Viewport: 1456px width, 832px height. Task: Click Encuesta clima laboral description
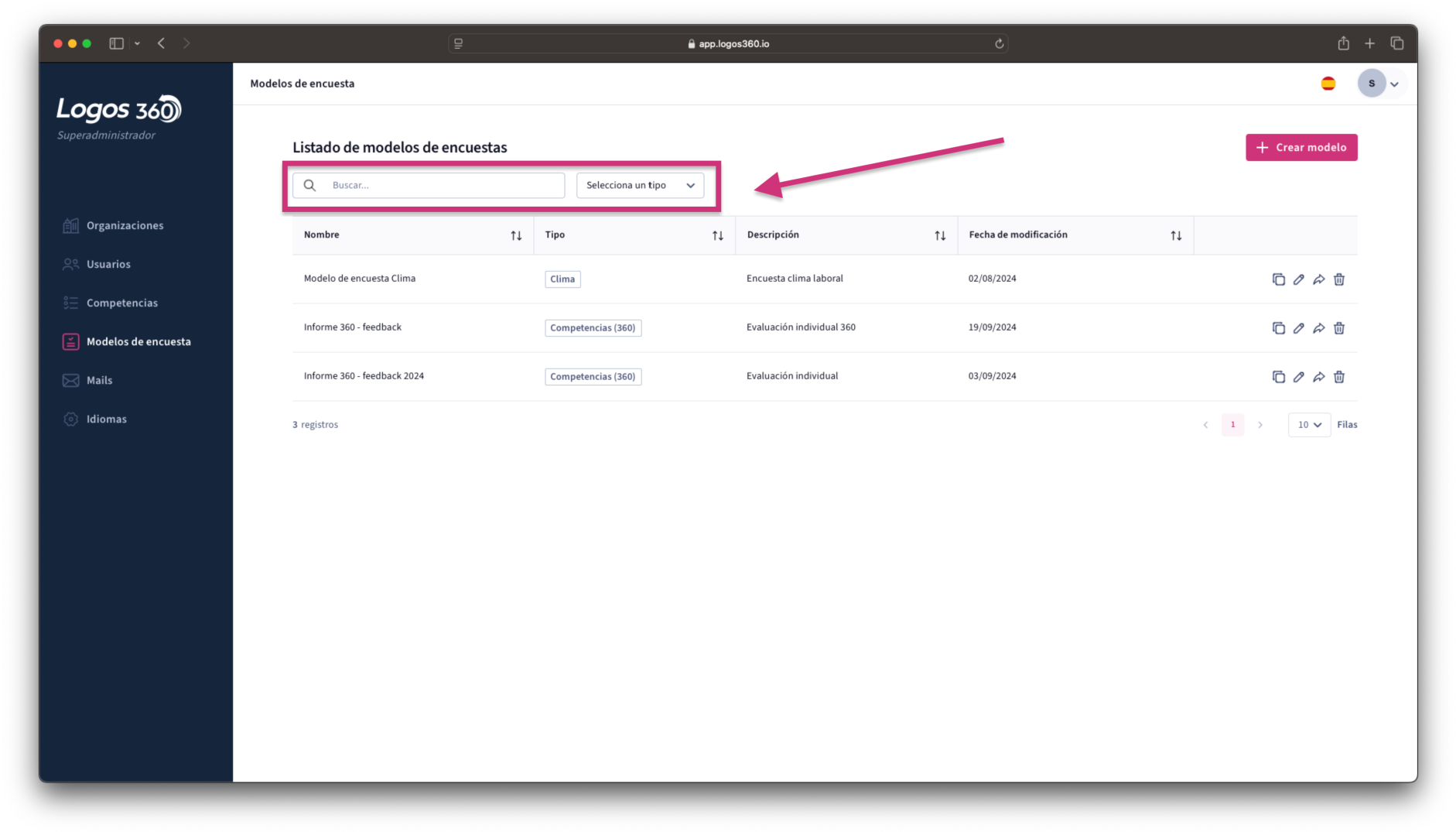pyautogui.click(x=795, y=279)
